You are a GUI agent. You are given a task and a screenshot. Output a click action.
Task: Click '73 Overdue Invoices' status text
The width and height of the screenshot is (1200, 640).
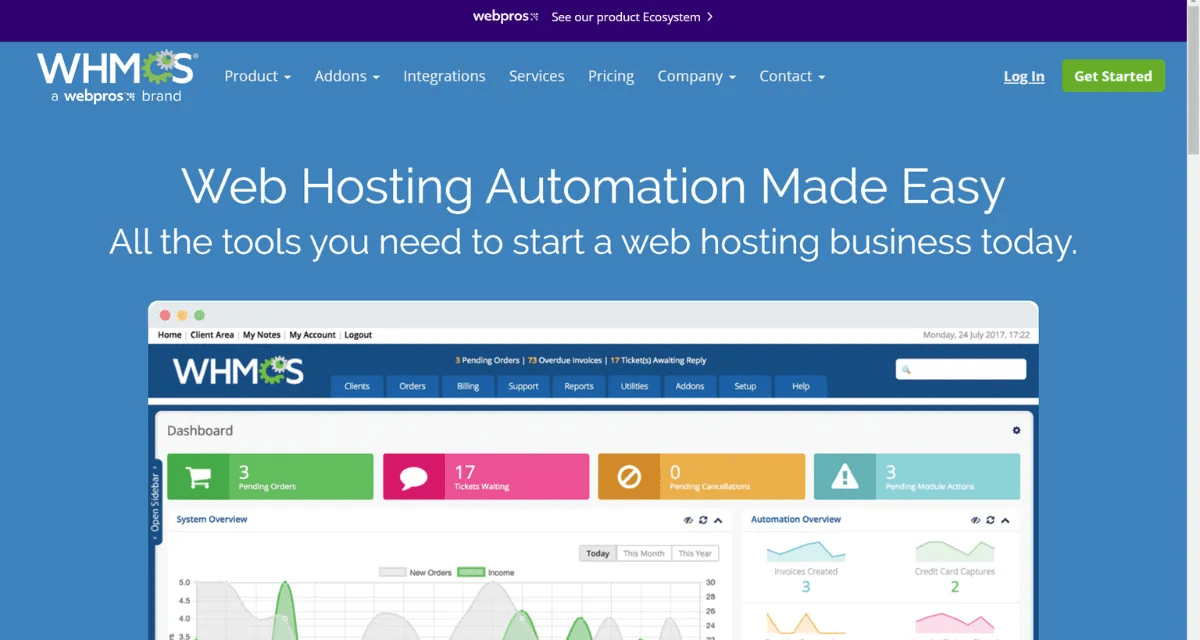pos(565,360)
